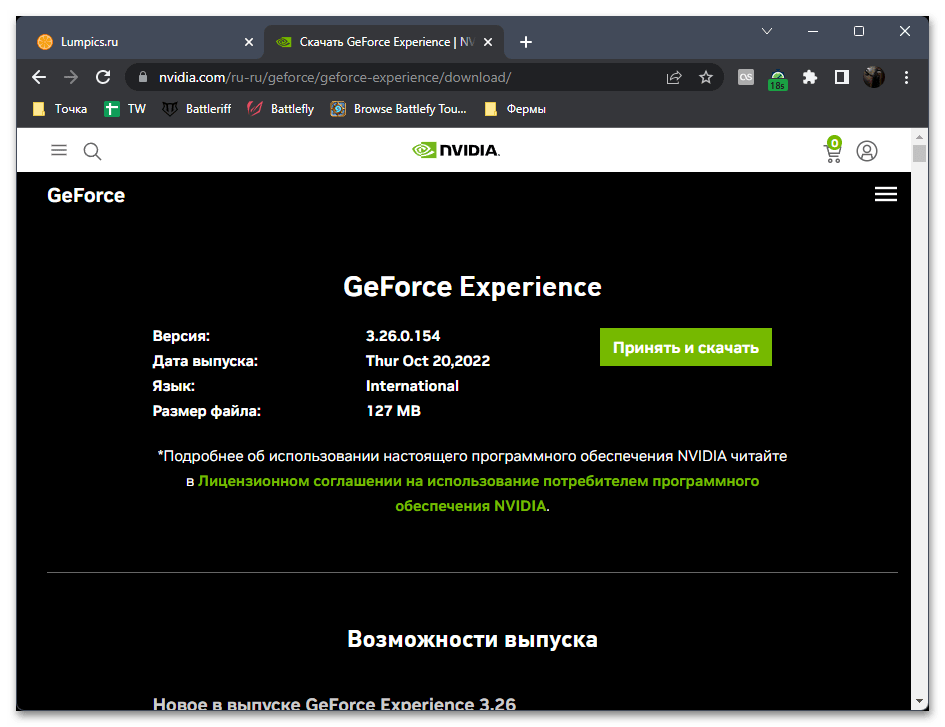Open a new browser tab

[526, 42]
